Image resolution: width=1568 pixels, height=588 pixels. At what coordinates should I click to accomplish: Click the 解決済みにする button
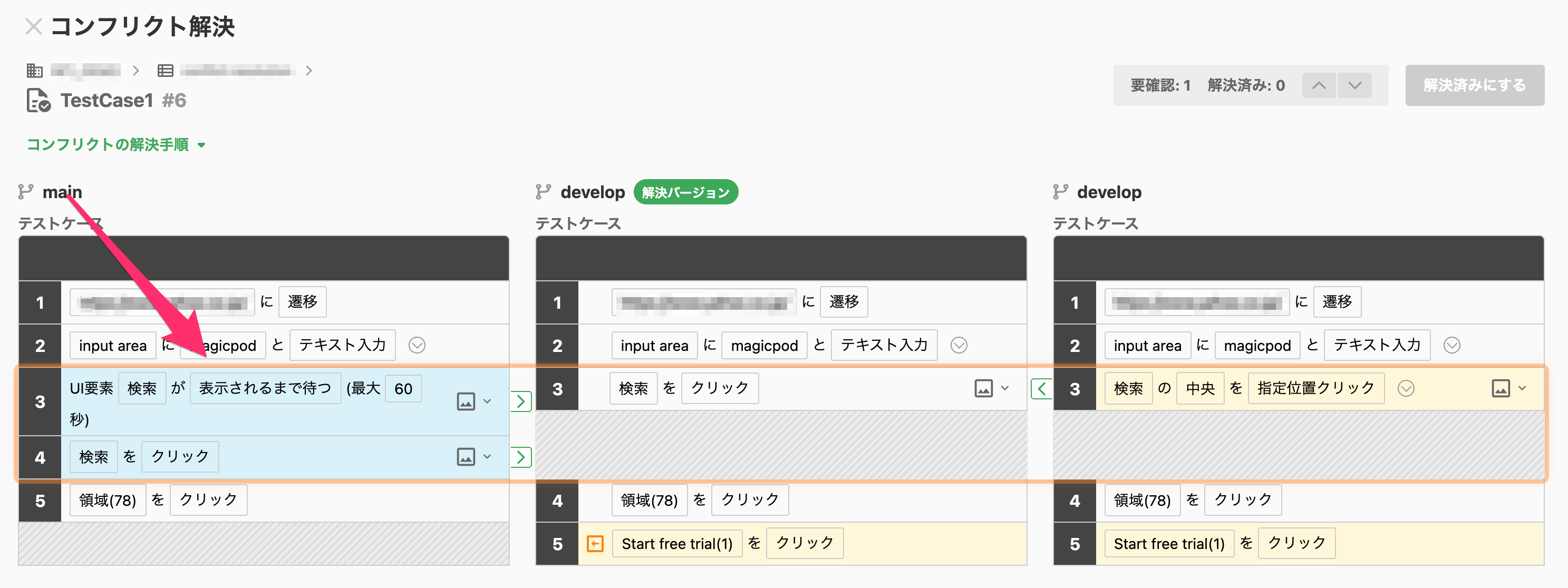pyautogui.click(x=1474, y=86)
